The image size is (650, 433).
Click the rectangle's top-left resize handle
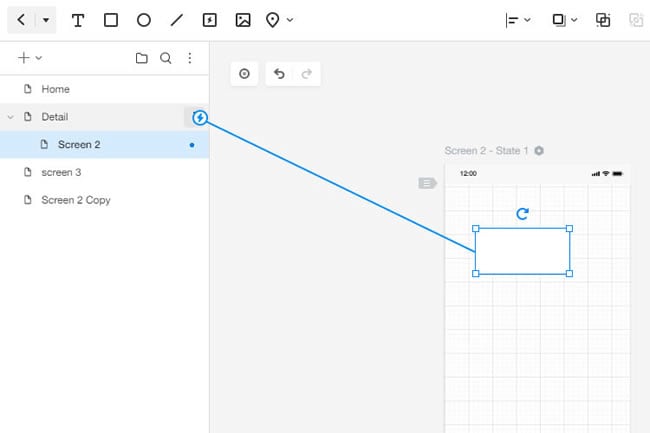point(475,229)
